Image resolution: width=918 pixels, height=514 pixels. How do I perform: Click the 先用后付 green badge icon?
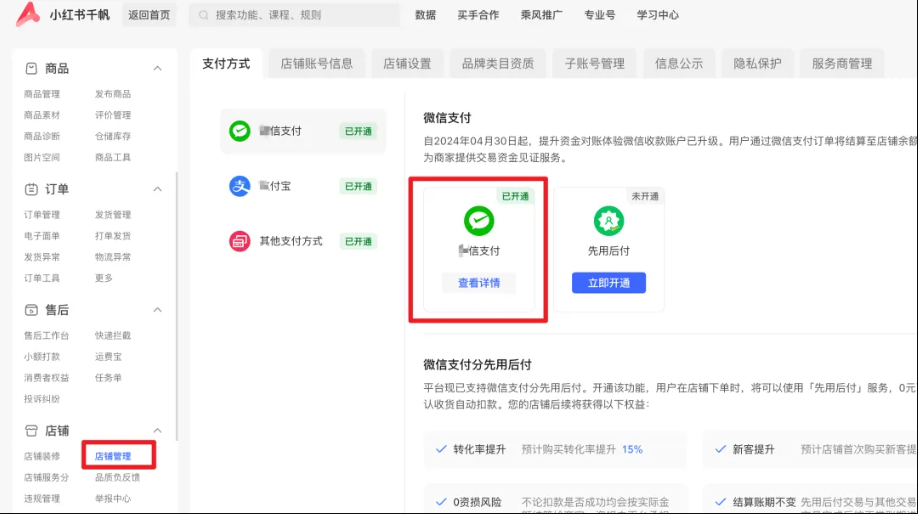coord(608,221)
